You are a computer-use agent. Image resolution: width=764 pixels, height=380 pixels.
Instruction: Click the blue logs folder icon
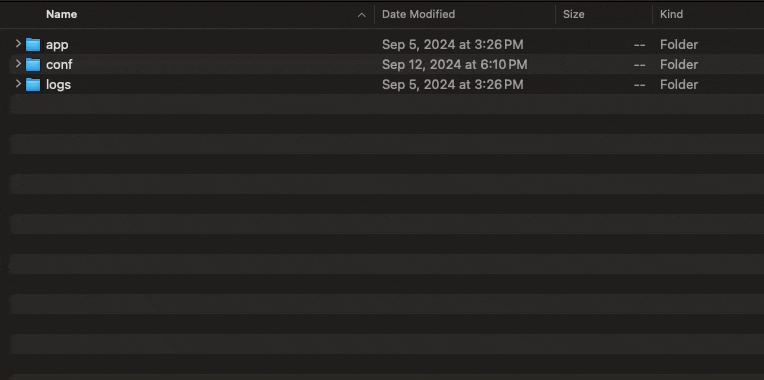[33, 84]
